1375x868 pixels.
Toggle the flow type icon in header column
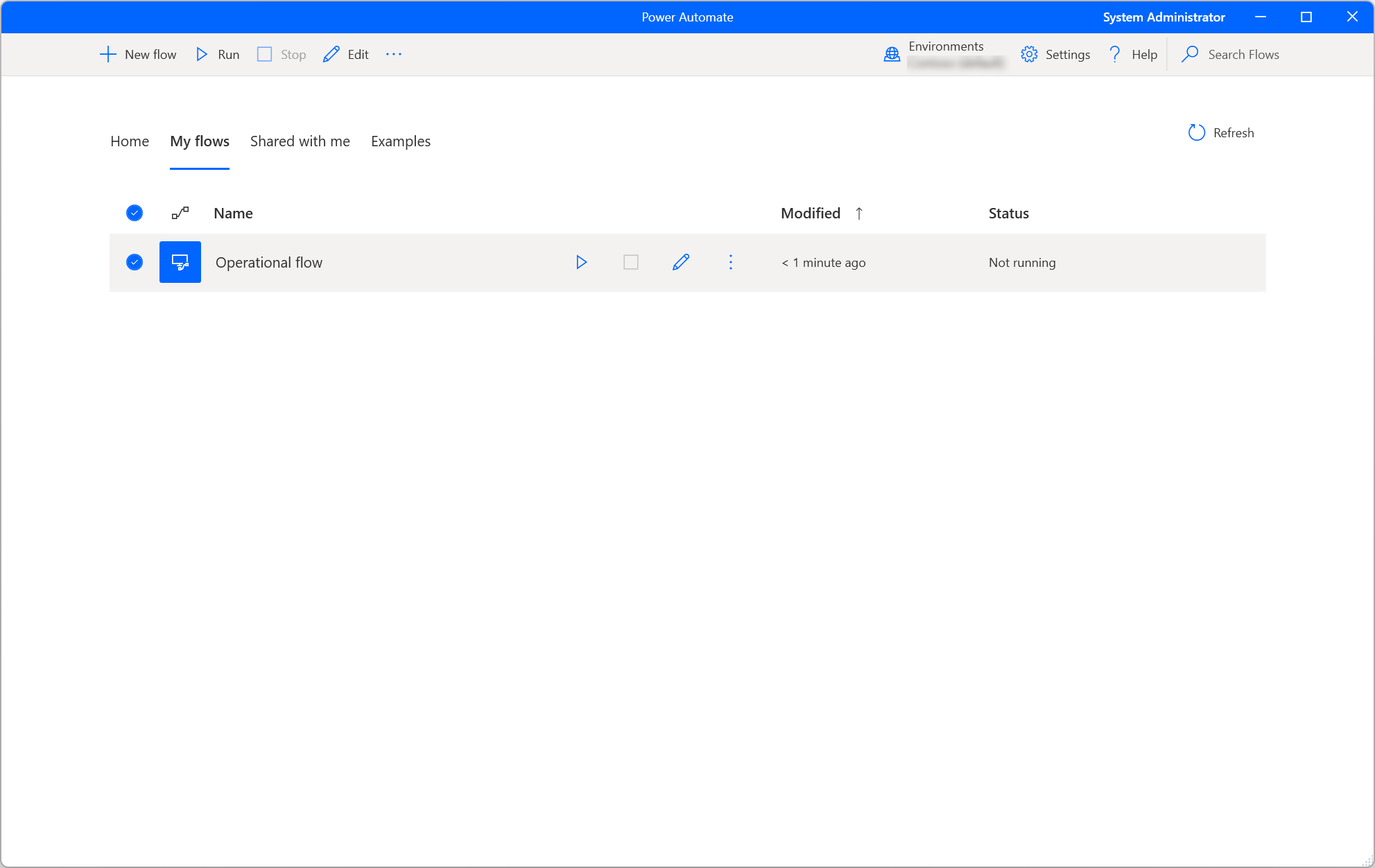(180, 213)
